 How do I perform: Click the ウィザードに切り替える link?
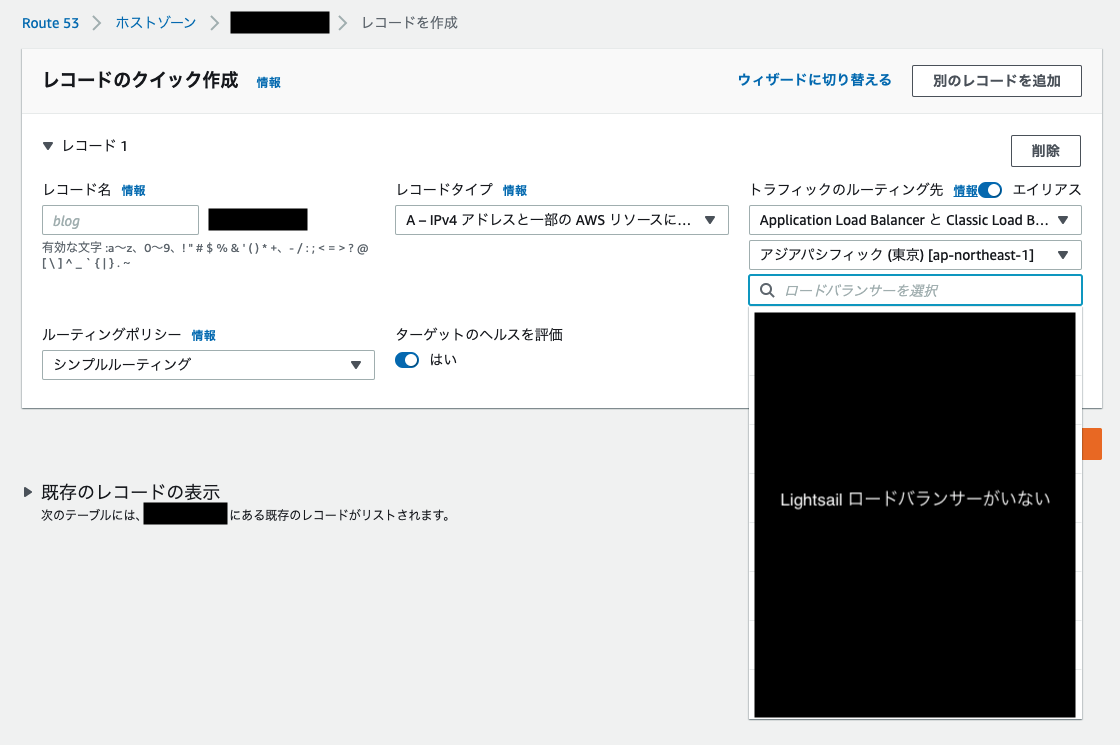pos(814,80)
